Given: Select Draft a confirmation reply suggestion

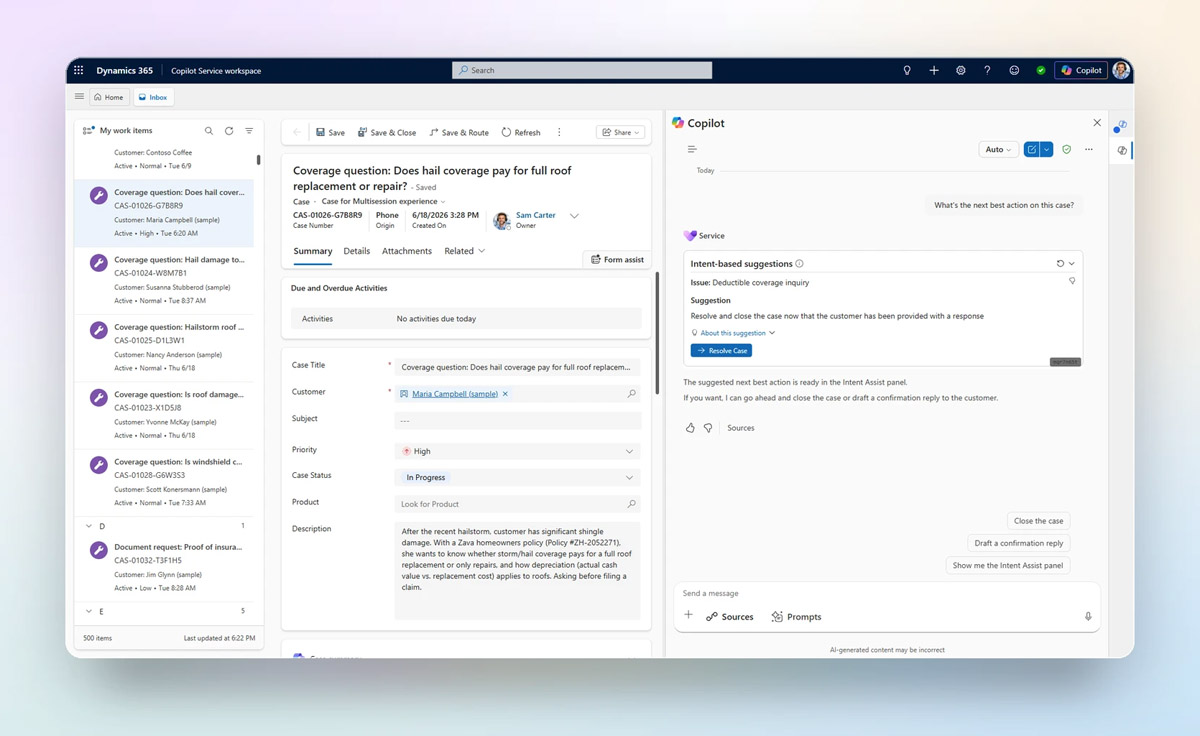Looking at the screenshot, I should coord(1019,543).
